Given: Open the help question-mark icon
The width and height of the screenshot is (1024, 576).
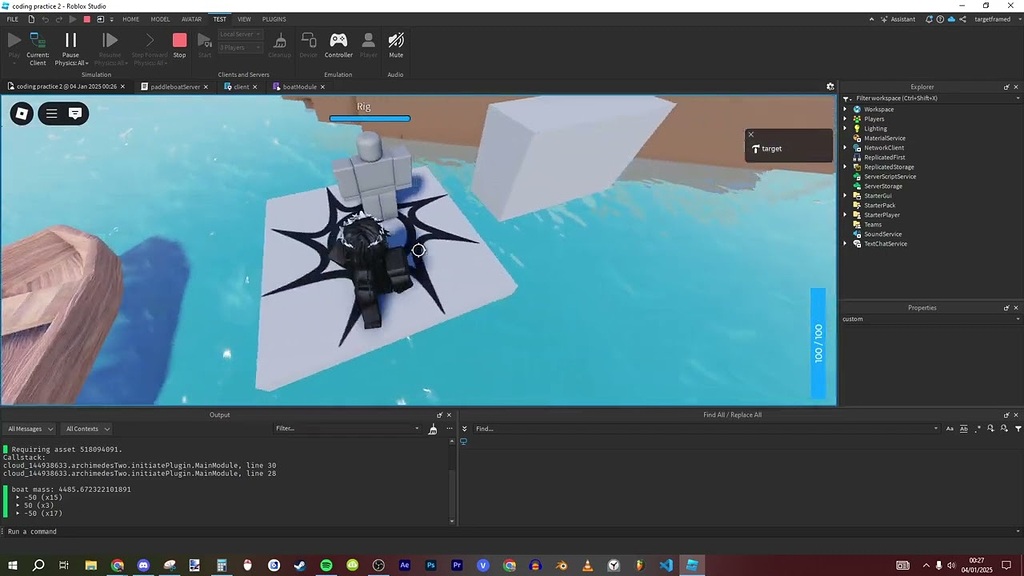Looking at the screenshot, I should [x=940, y=19].
